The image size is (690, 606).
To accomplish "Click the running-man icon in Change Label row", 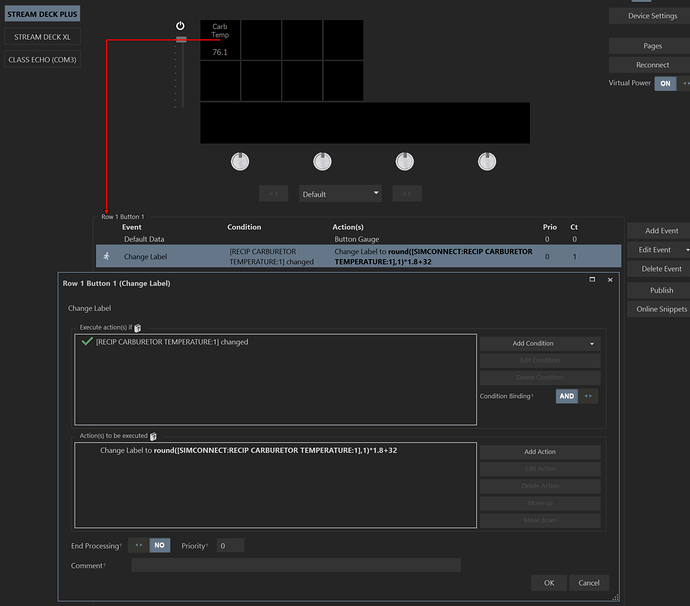I will tap(106, 256).
